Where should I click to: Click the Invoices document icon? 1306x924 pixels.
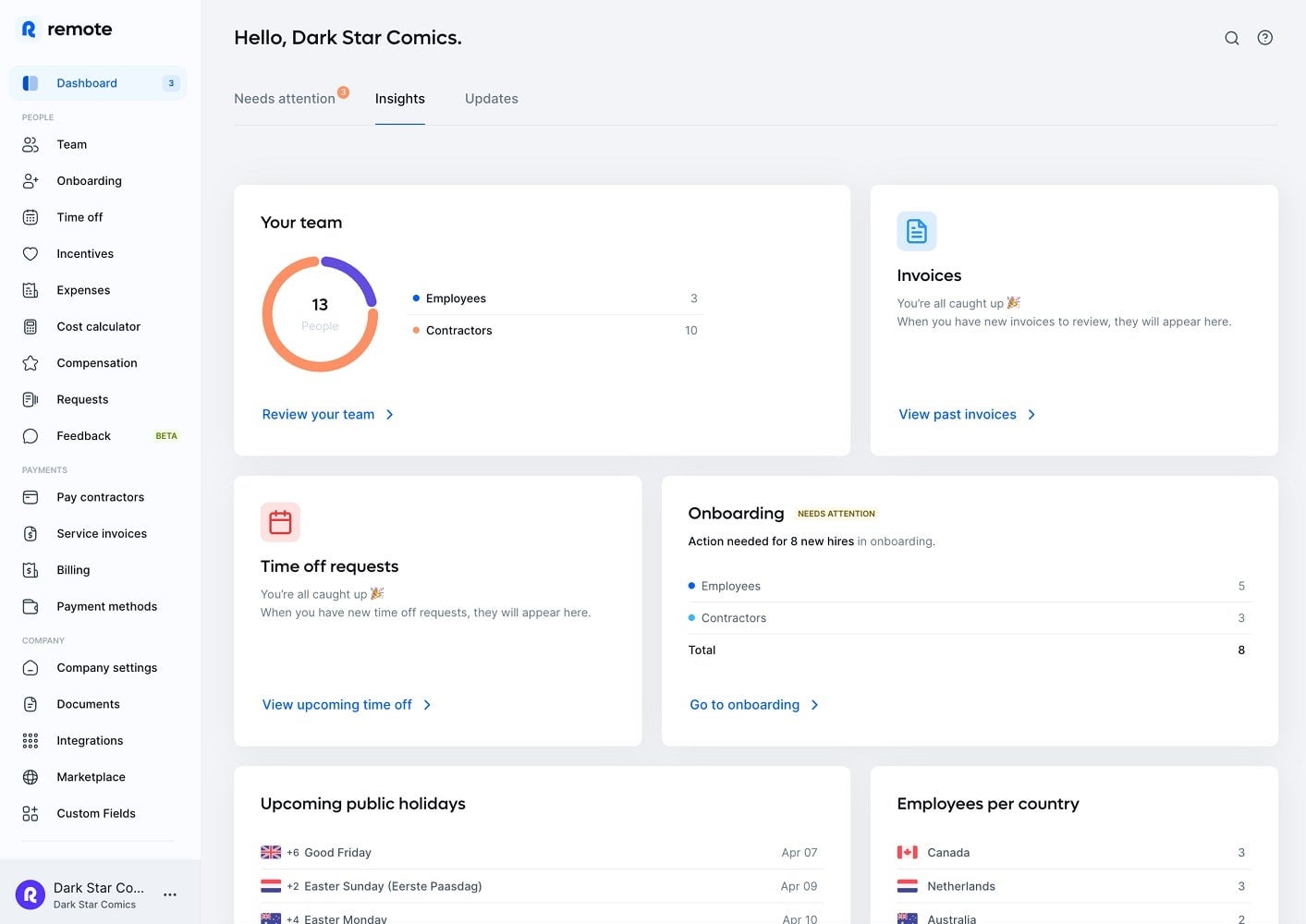(916, 231)
